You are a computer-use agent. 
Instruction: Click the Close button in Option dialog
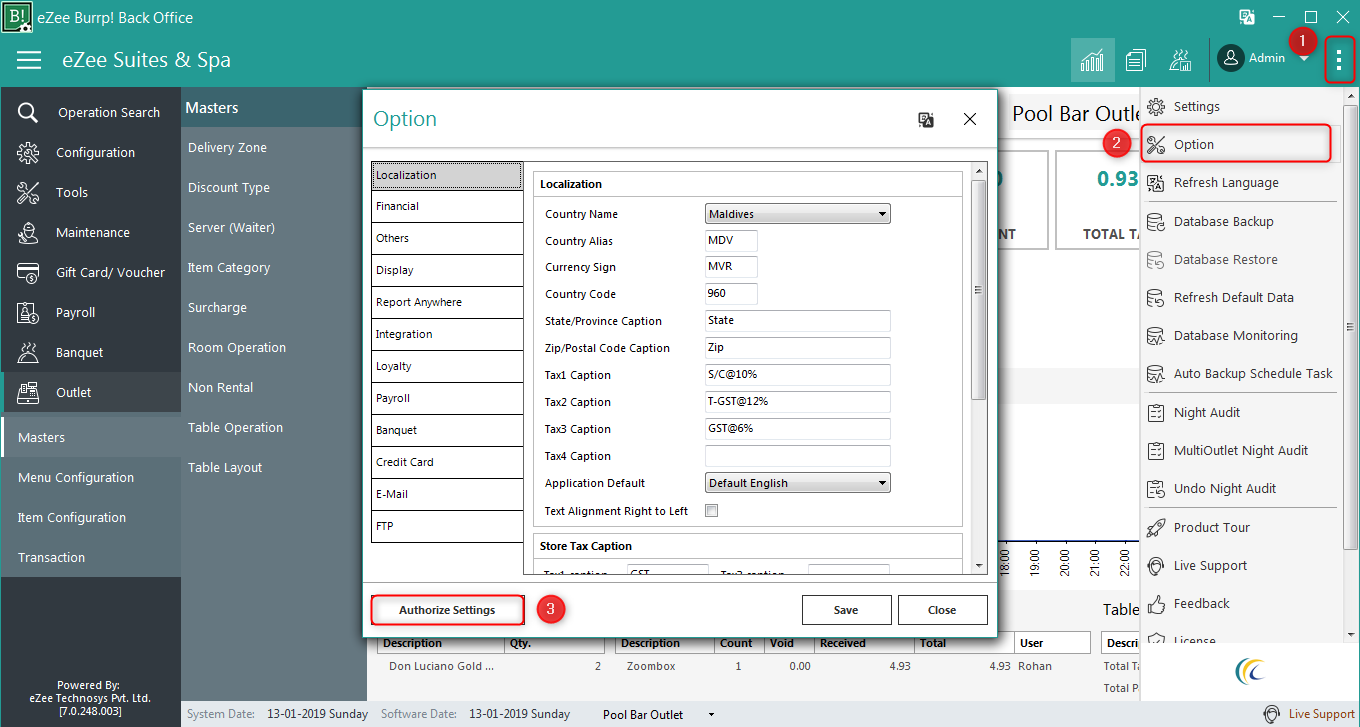(942, 610)
